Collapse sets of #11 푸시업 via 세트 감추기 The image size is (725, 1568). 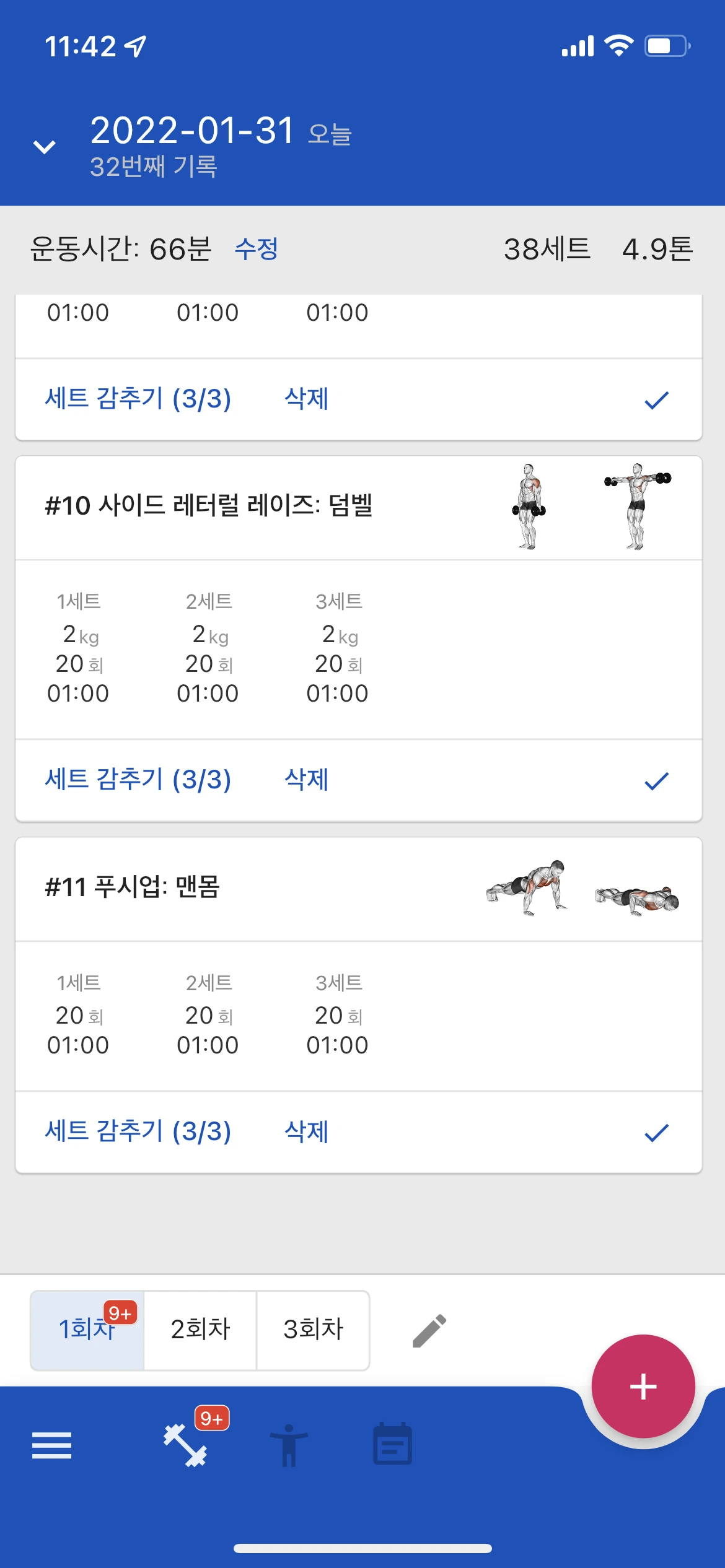pyautogui.click(x=138, y=1131)
